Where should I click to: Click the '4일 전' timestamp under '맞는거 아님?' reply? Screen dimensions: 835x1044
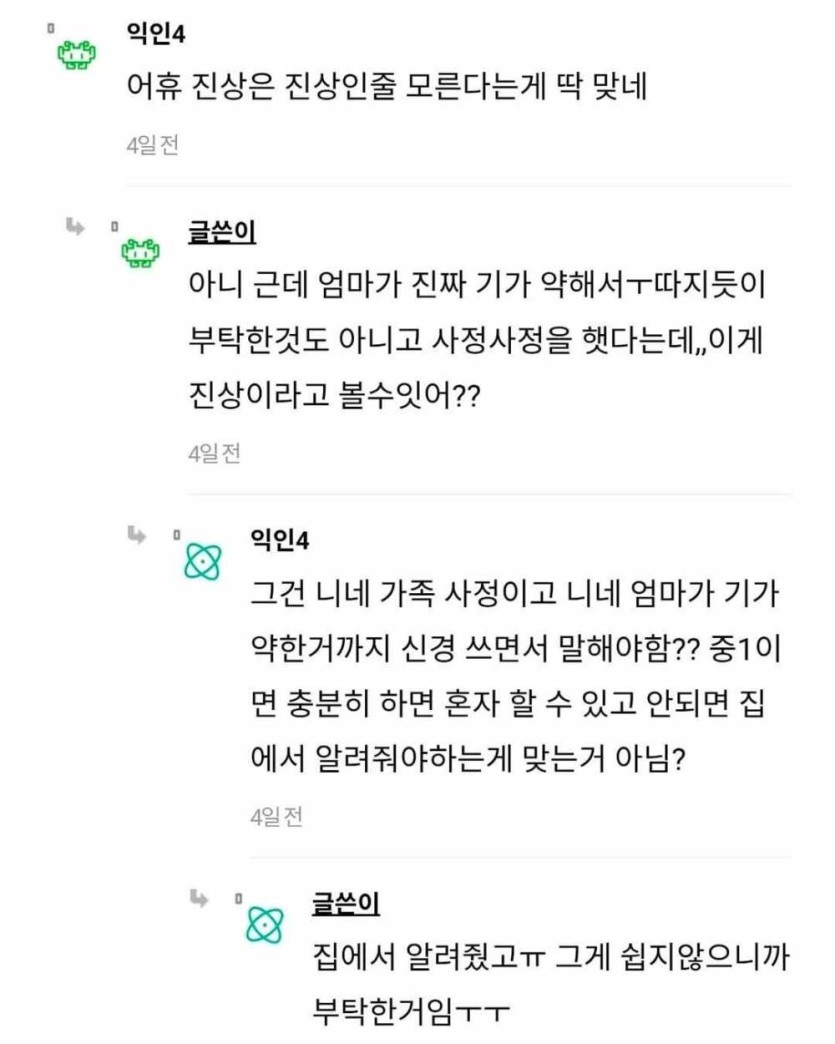coord(276,816)
